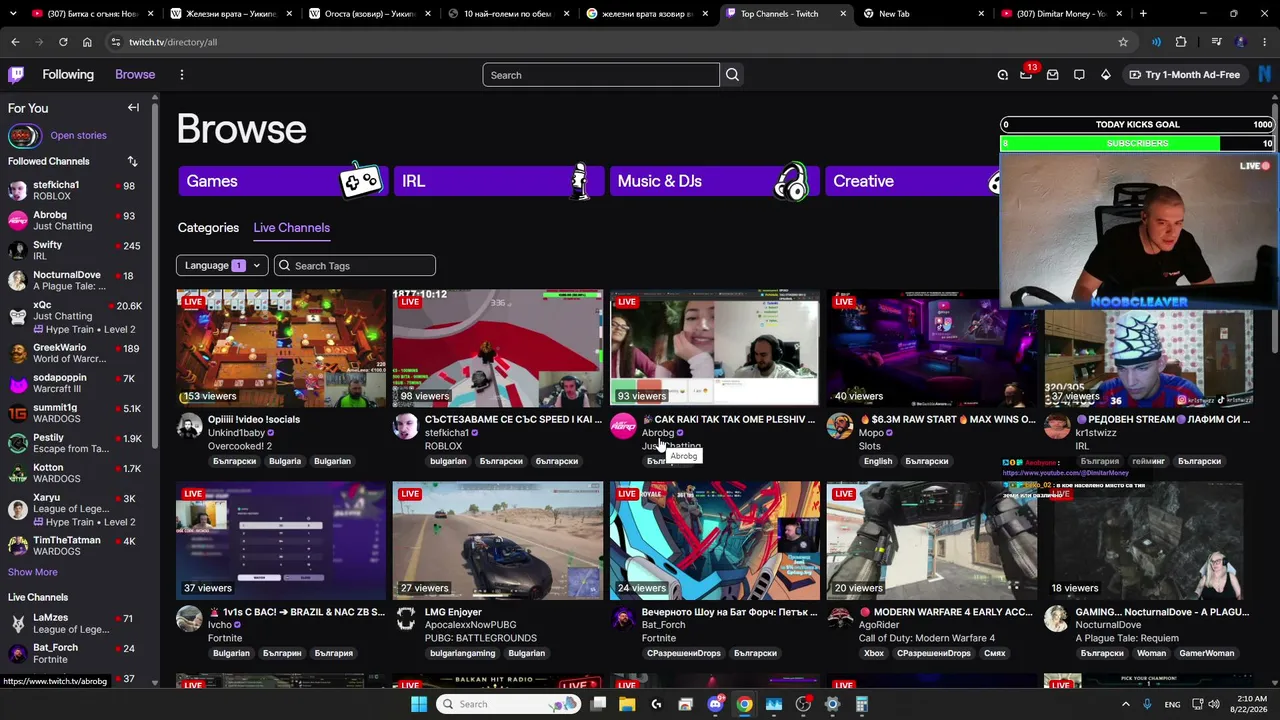Open Chrome extensions puzzle icon

1181,42
